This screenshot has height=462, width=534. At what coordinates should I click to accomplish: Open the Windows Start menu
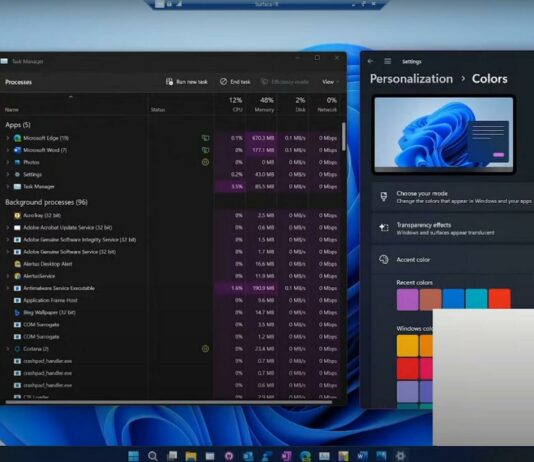[134, 456]
